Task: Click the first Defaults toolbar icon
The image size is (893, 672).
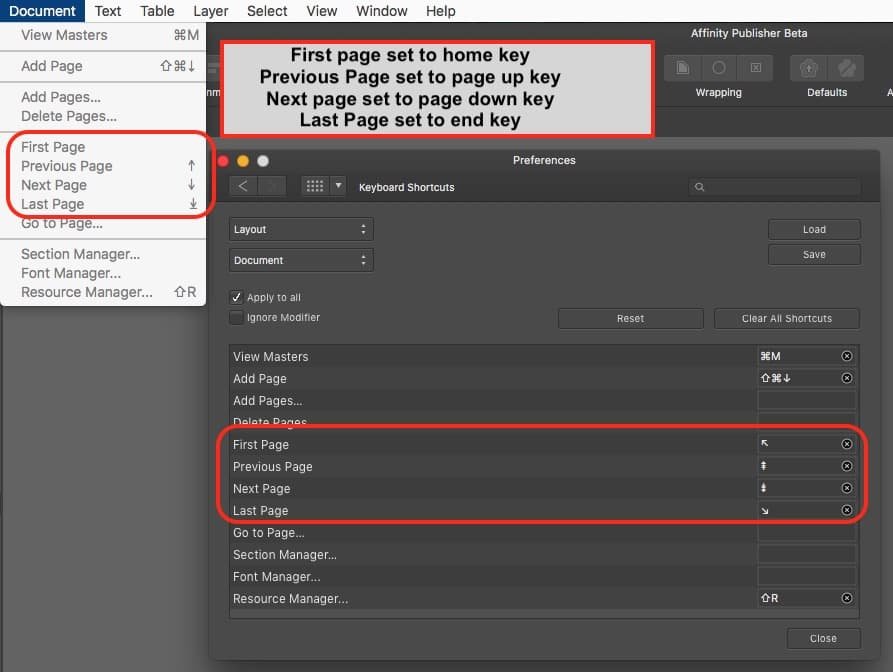Action: click(806, 68)
